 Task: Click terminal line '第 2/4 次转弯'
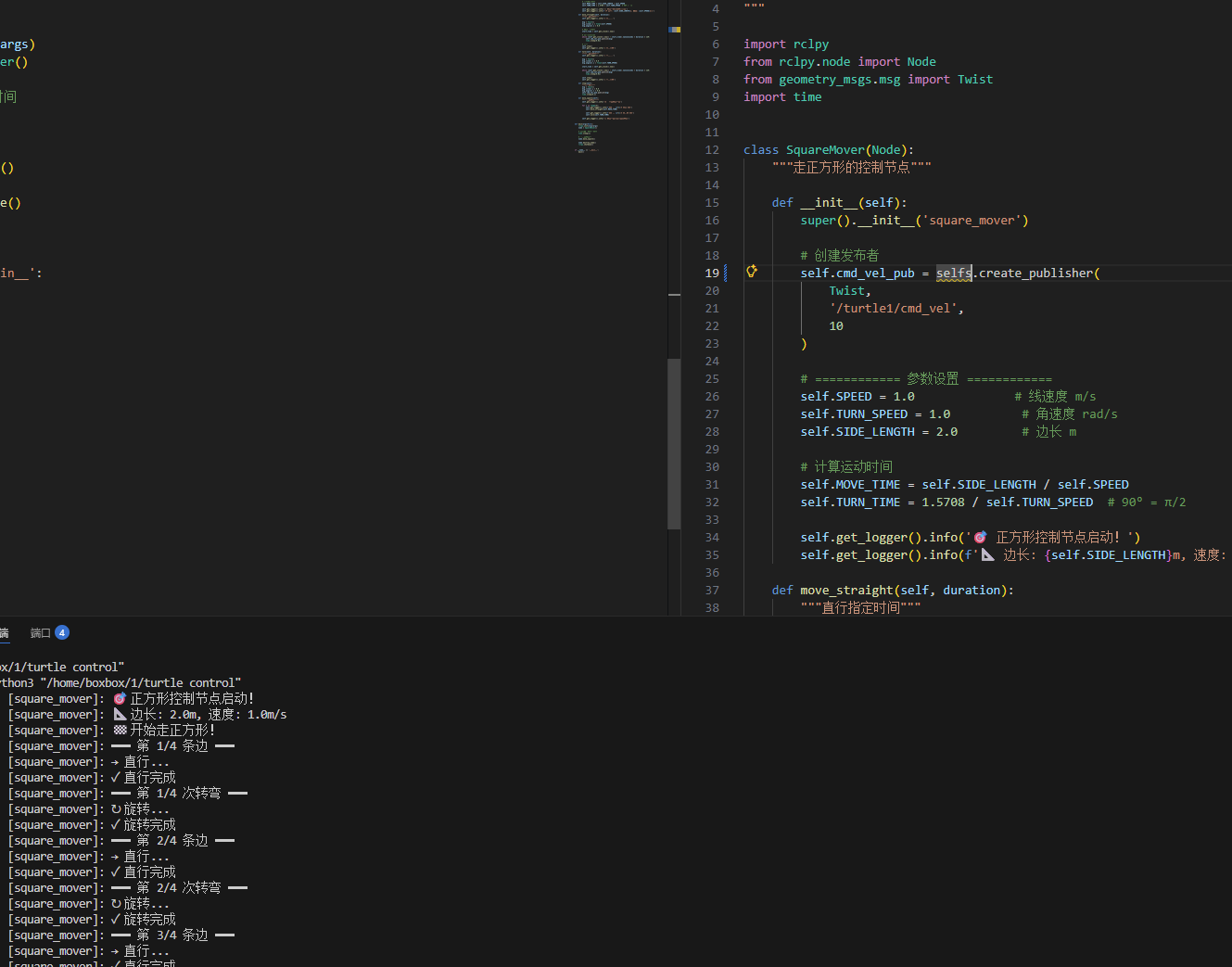pyautogui.click(x=179, y=888)
